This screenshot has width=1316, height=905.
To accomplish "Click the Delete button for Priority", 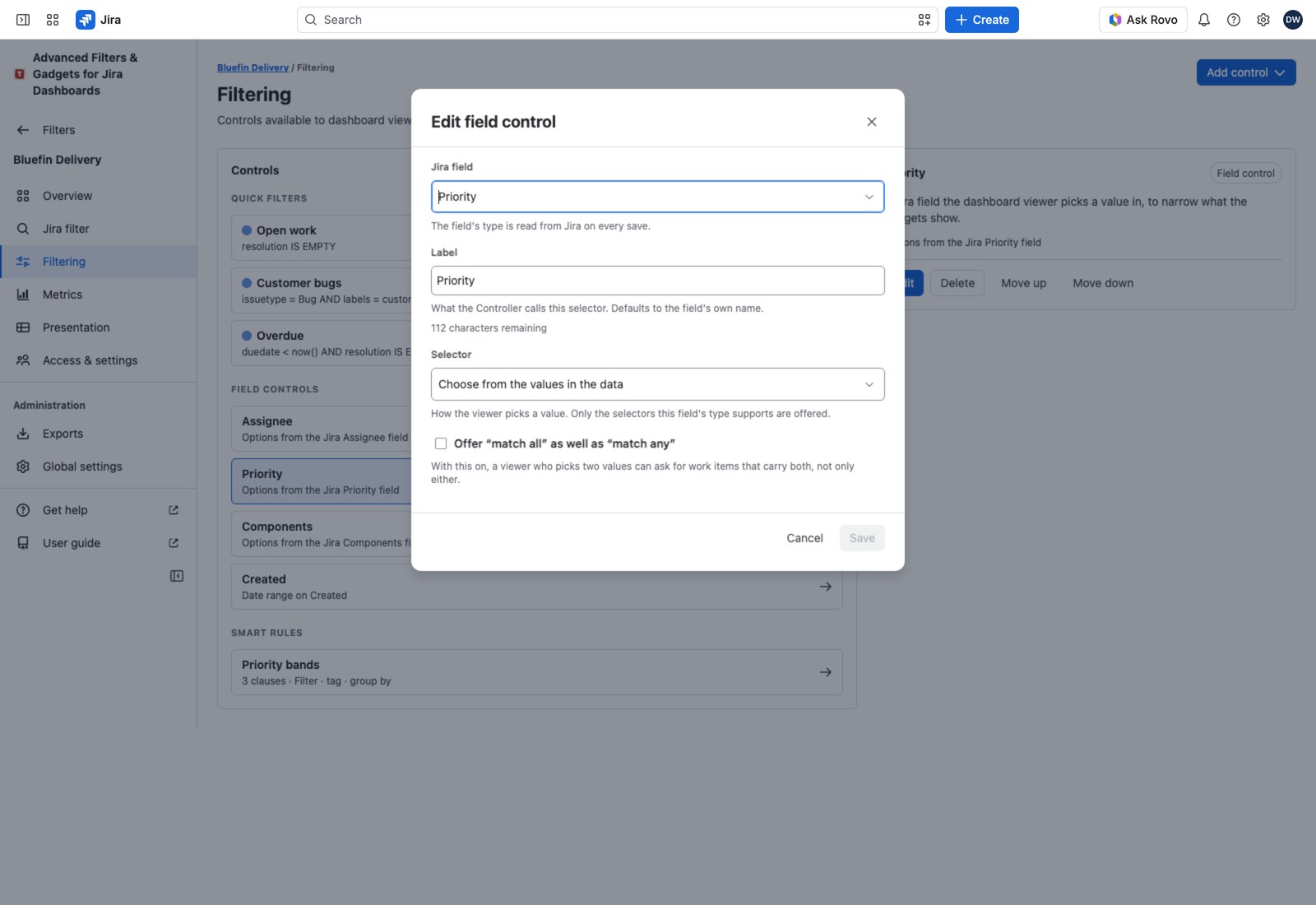I will tap(957, 283).
